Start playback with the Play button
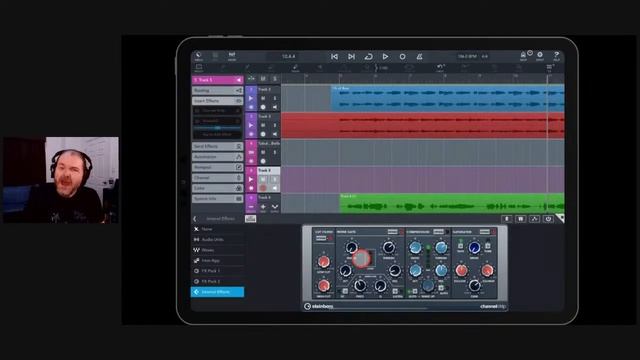 [x=385, y=57]
